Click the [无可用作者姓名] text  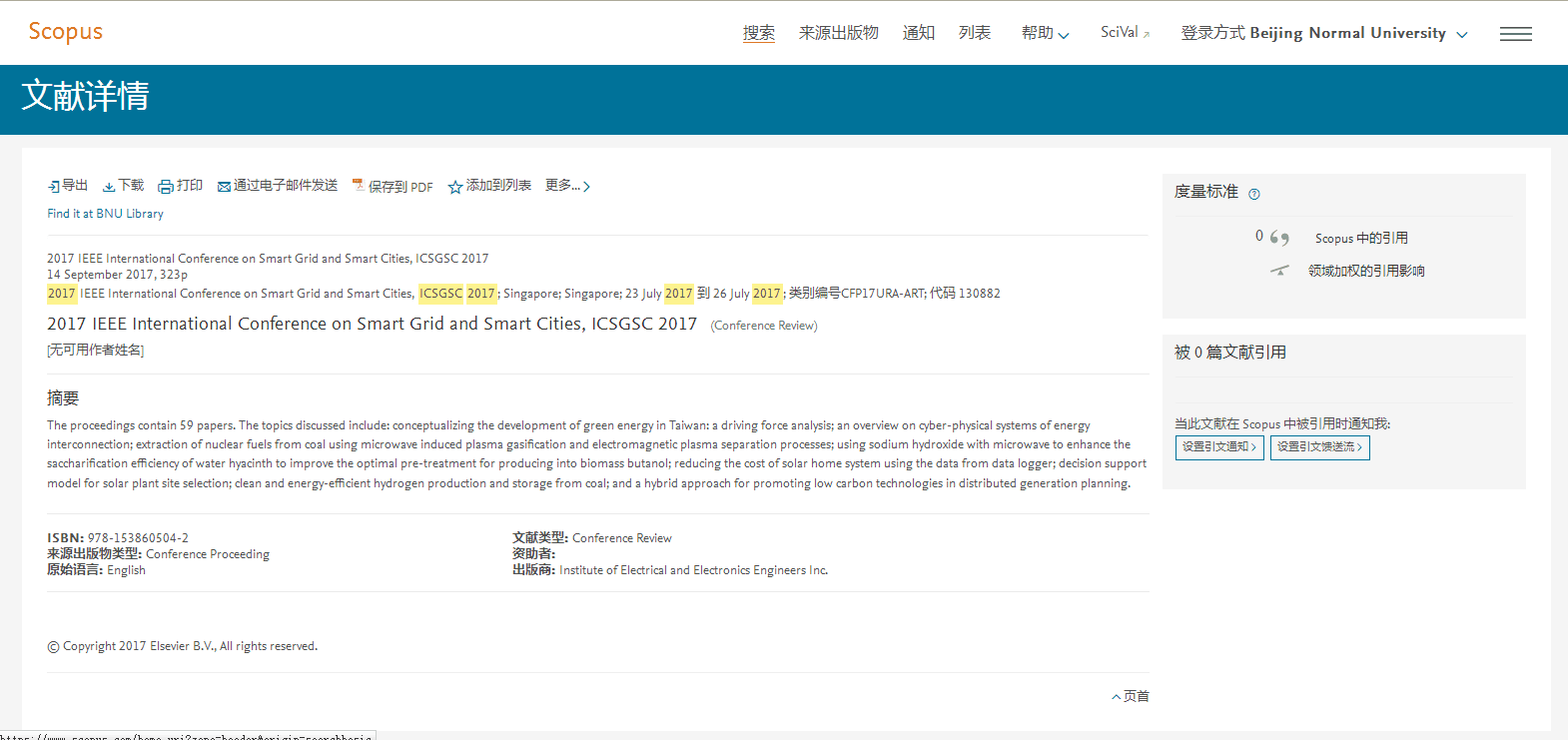pyautogui.click(x=95, y=351)
